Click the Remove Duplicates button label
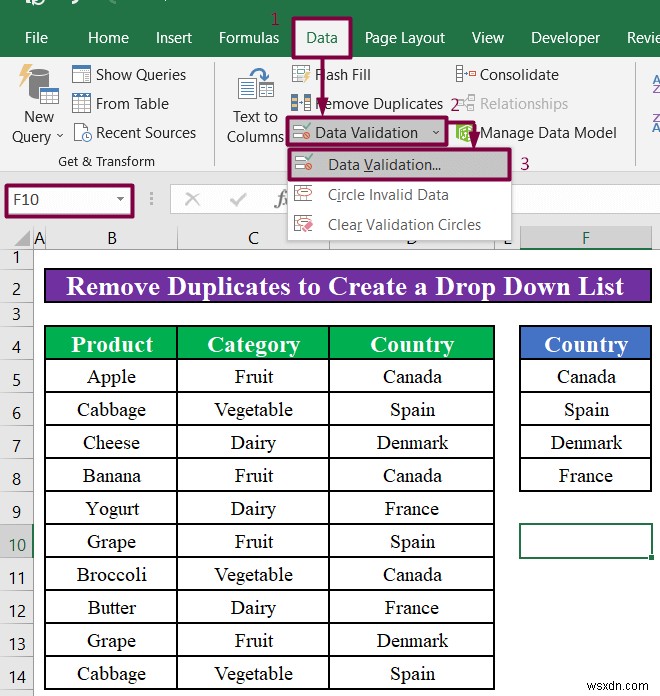The image size is (660, 696). [379, 104]
